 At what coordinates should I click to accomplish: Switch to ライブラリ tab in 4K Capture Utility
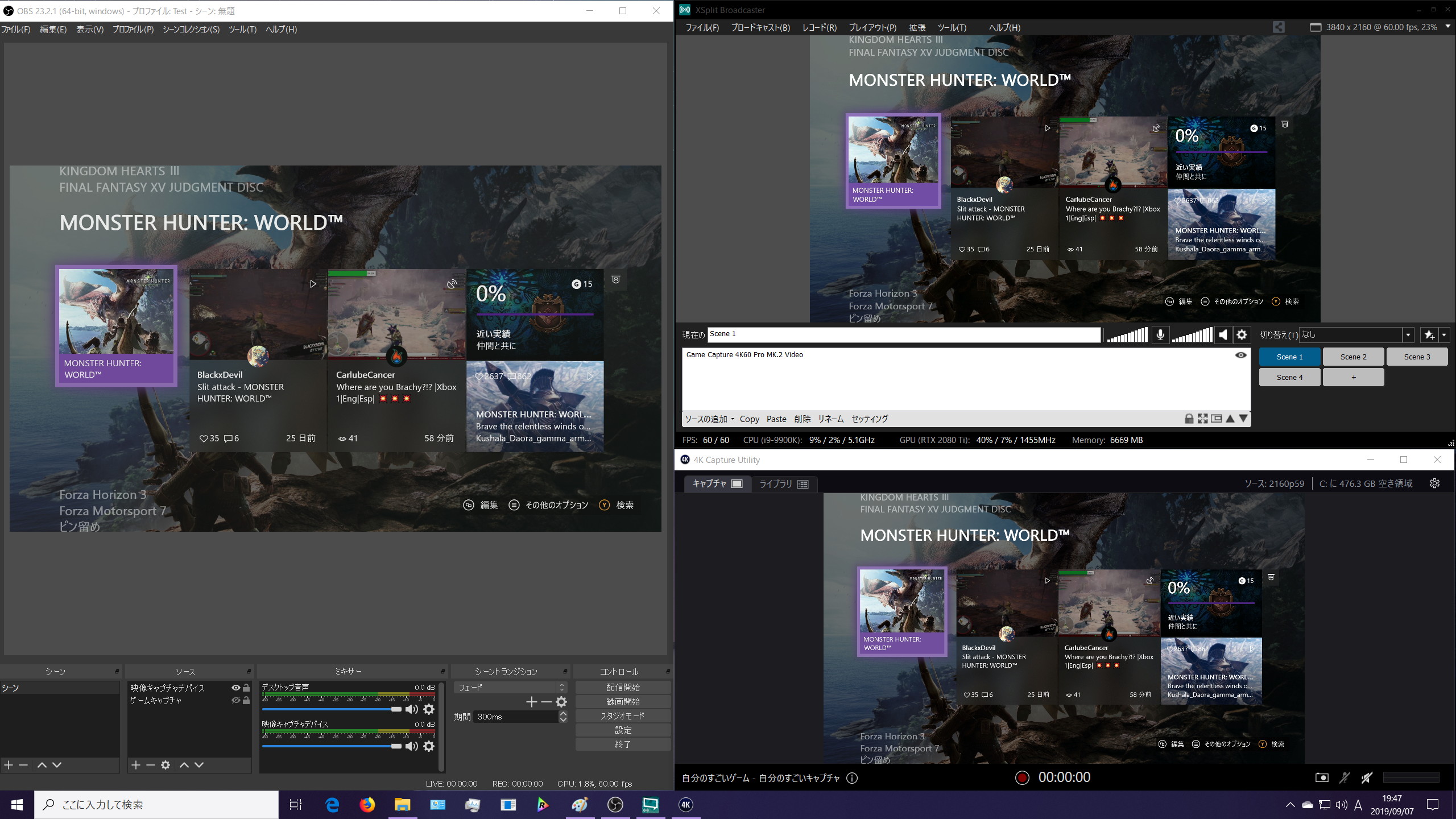[x=784, y=484]
